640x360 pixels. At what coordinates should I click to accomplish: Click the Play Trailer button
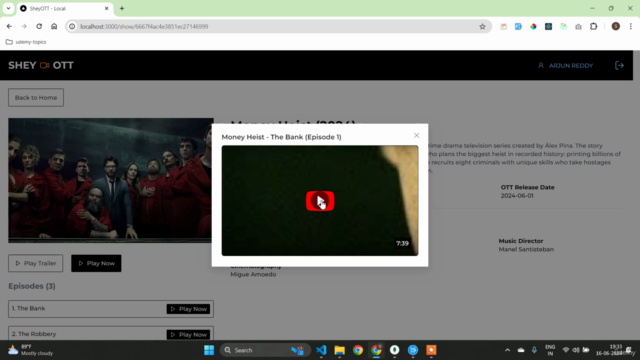36,263
